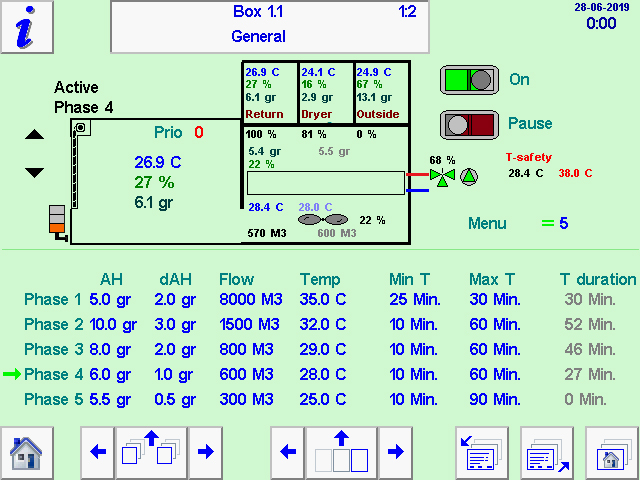
Task: Click the three-panel up arrow icon
Action: (340, 452)
